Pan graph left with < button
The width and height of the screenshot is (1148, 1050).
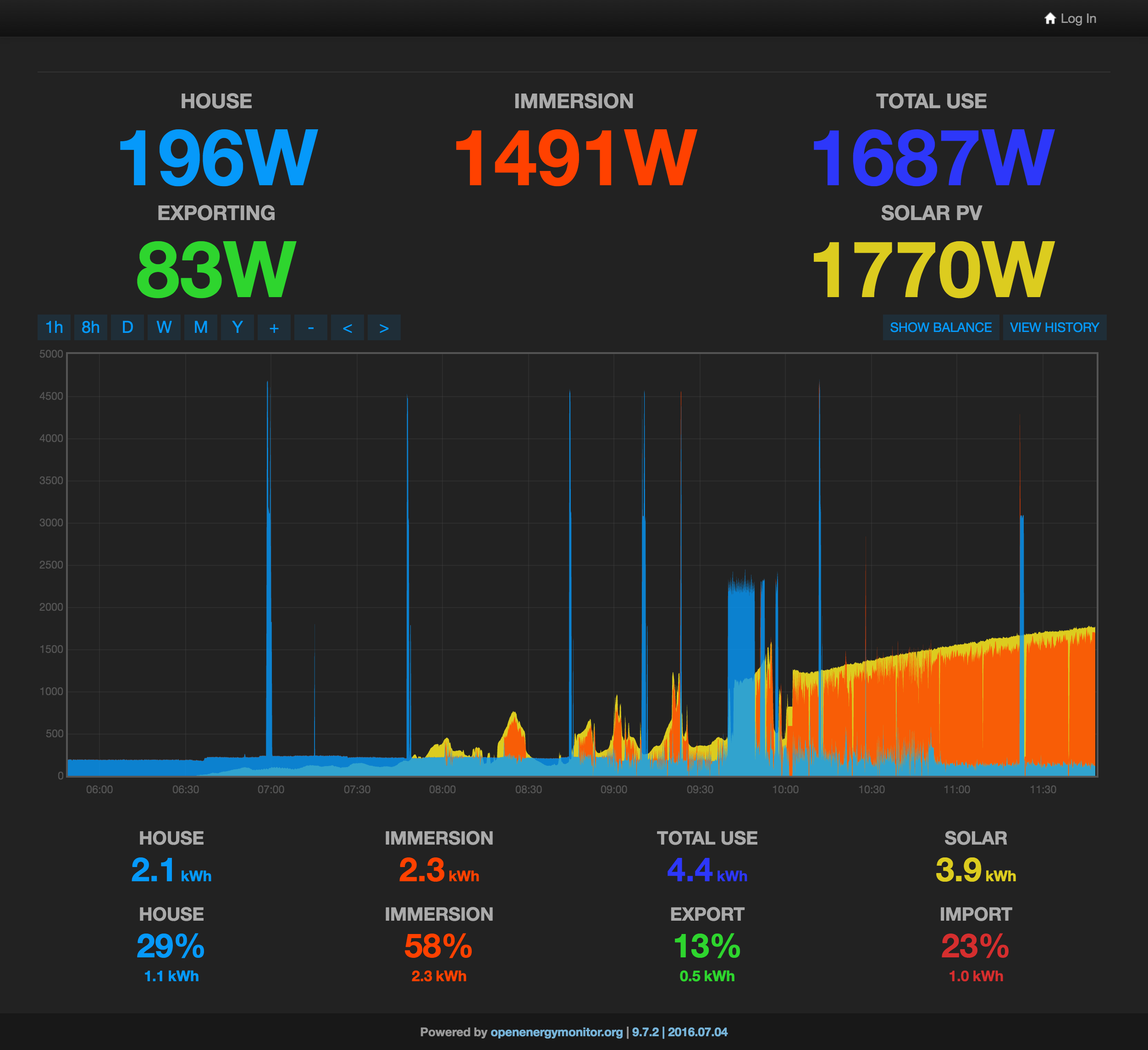click(x=348, y=327)
